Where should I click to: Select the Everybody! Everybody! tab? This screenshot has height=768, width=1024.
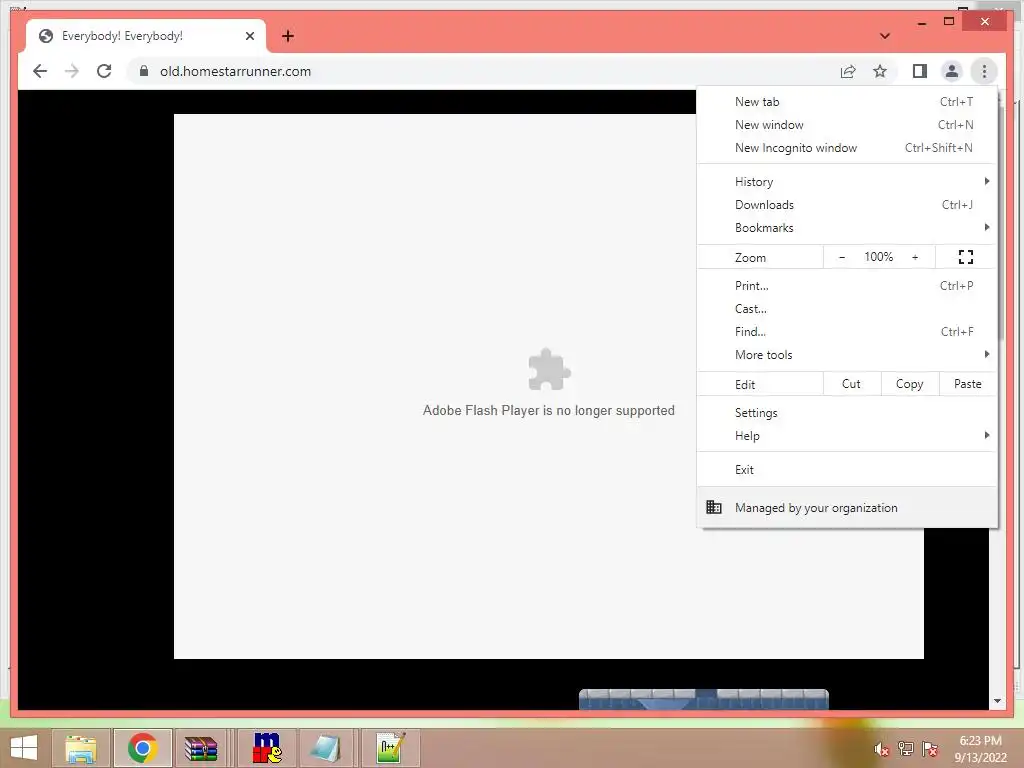(x=146, y=36)
